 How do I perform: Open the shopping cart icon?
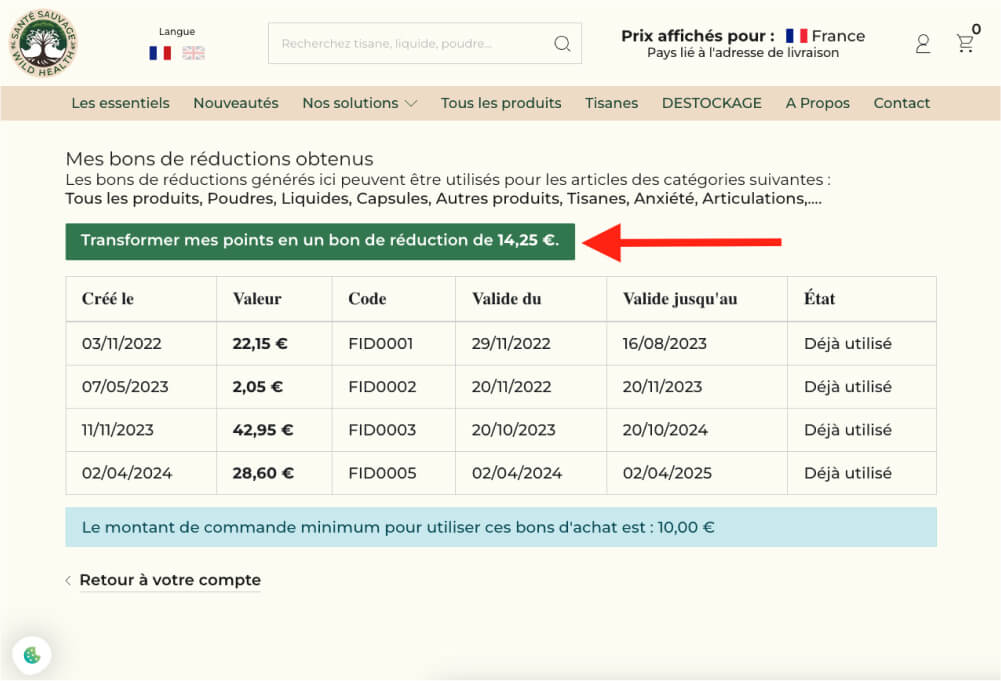(965, 43)
